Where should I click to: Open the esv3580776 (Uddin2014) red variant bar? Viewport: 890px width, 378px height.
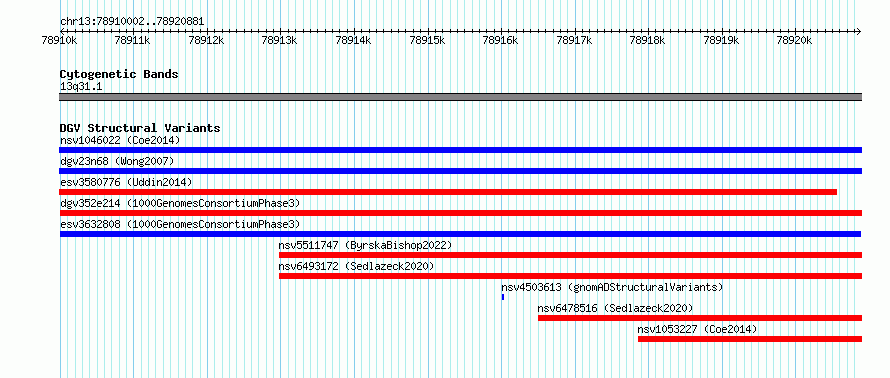pos(448,192)
